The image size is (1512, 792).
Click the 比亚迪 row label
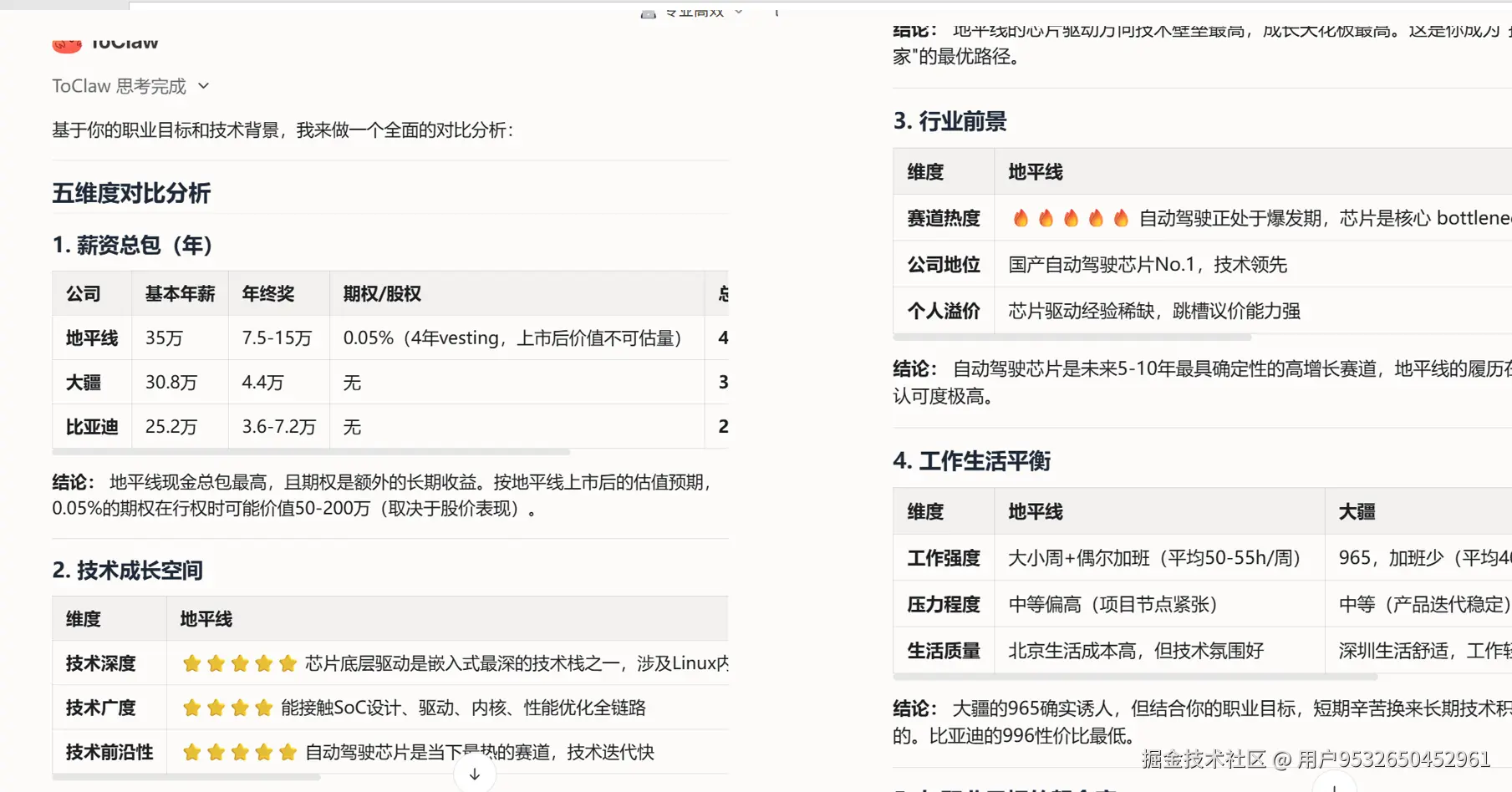pos(92,427)
